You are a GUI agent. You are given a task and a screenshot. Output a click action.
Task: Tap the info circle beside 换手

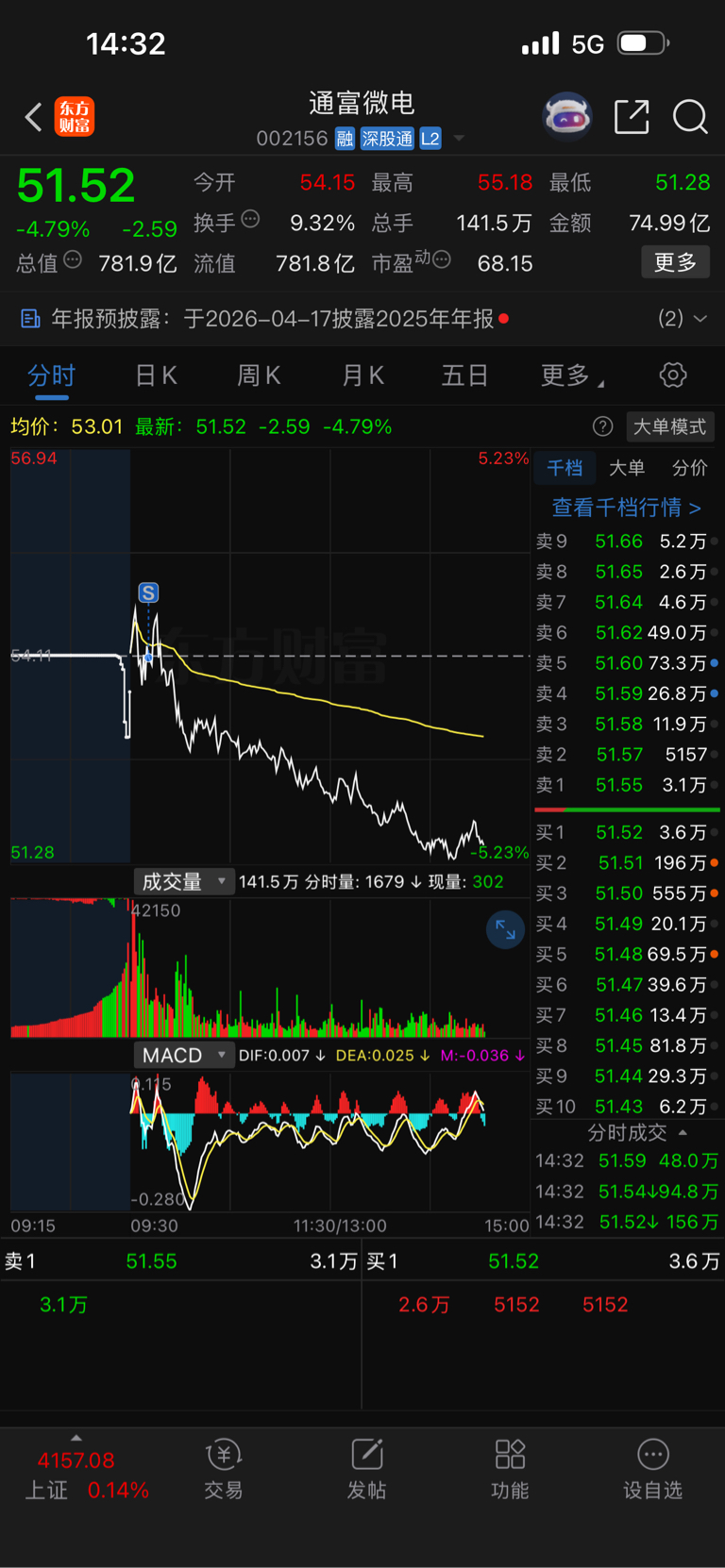250,219
